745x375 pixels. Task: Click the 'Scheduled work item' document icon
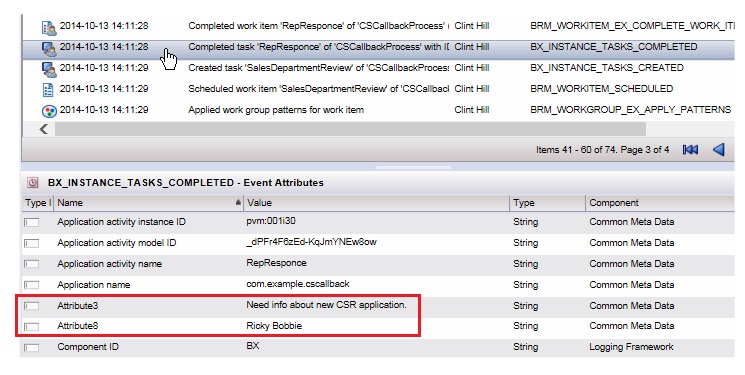coord(48,90)
